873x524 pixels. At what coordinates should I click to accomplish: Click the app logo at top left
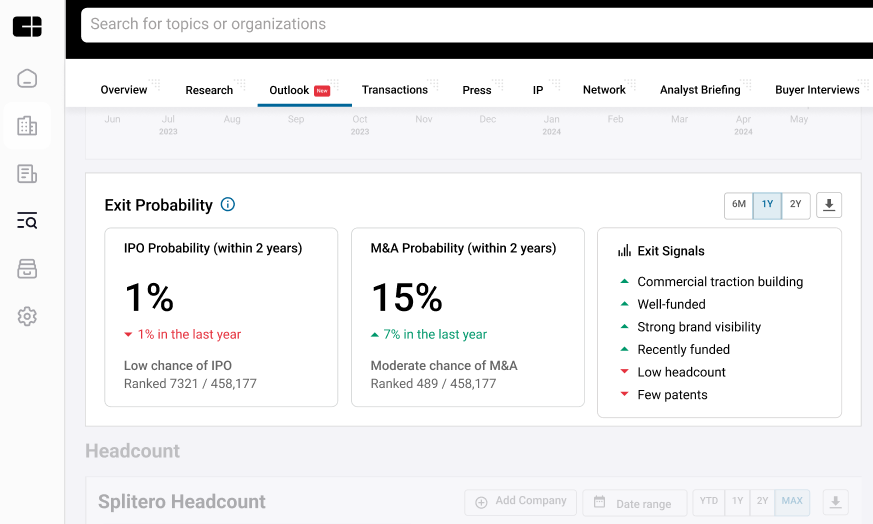(27, 27)
